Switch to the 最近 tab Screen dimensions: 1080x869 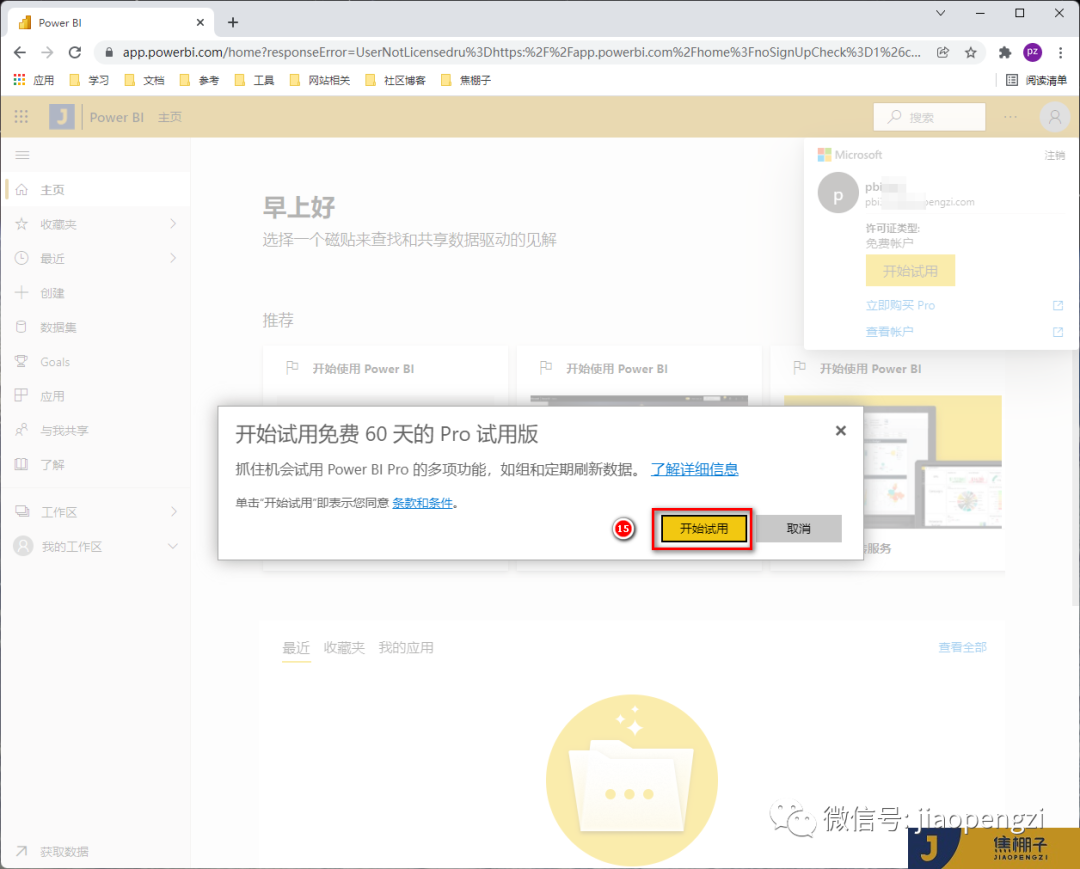[296, 648]
